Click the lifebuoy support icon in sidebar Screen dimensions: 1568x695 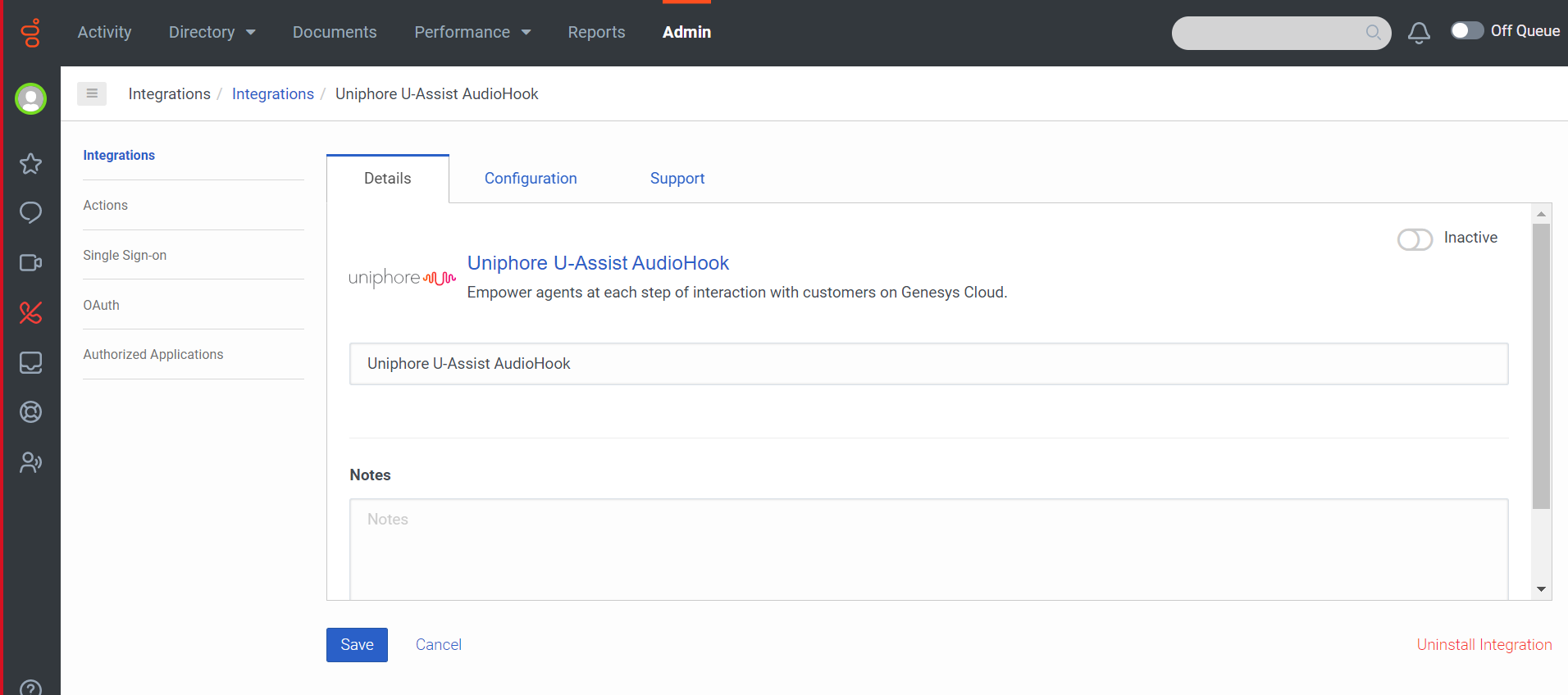pos(31,412)
